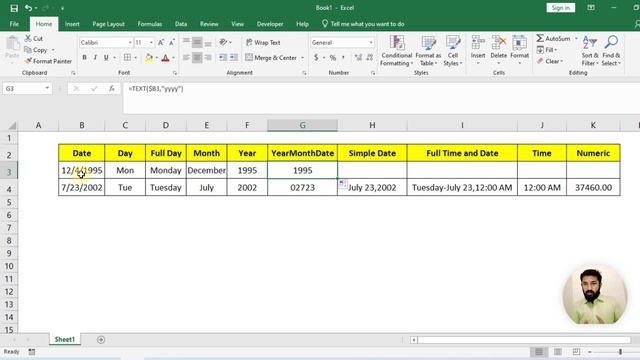The image size is (640, 360).
Task: Toggle Wrap Text
Action: tap(263, 42)
